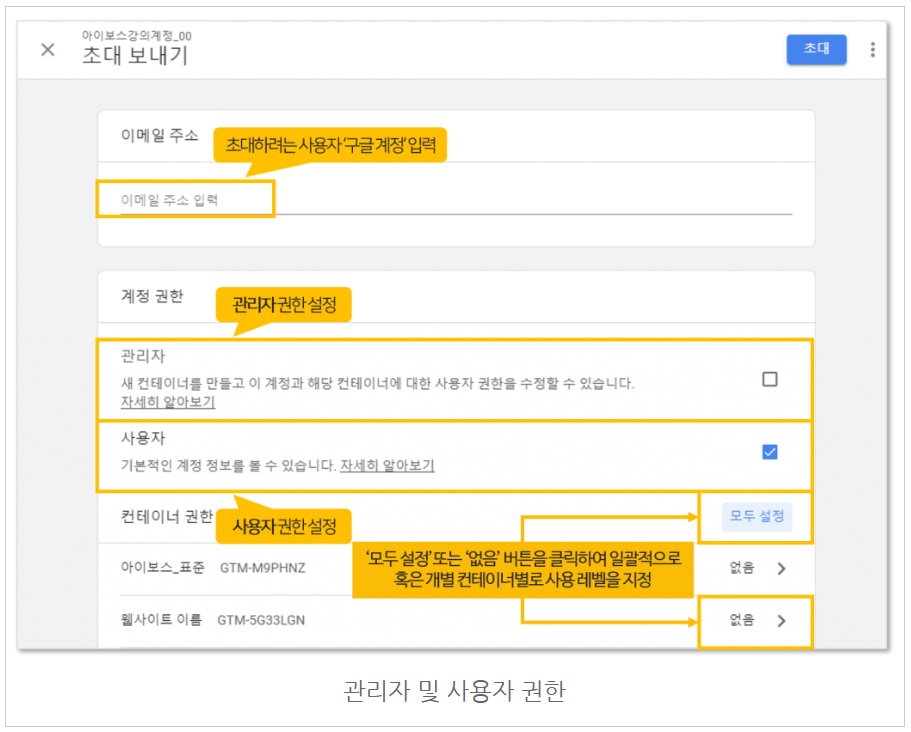Click the GTM-5G33LGN container ID

261,620
